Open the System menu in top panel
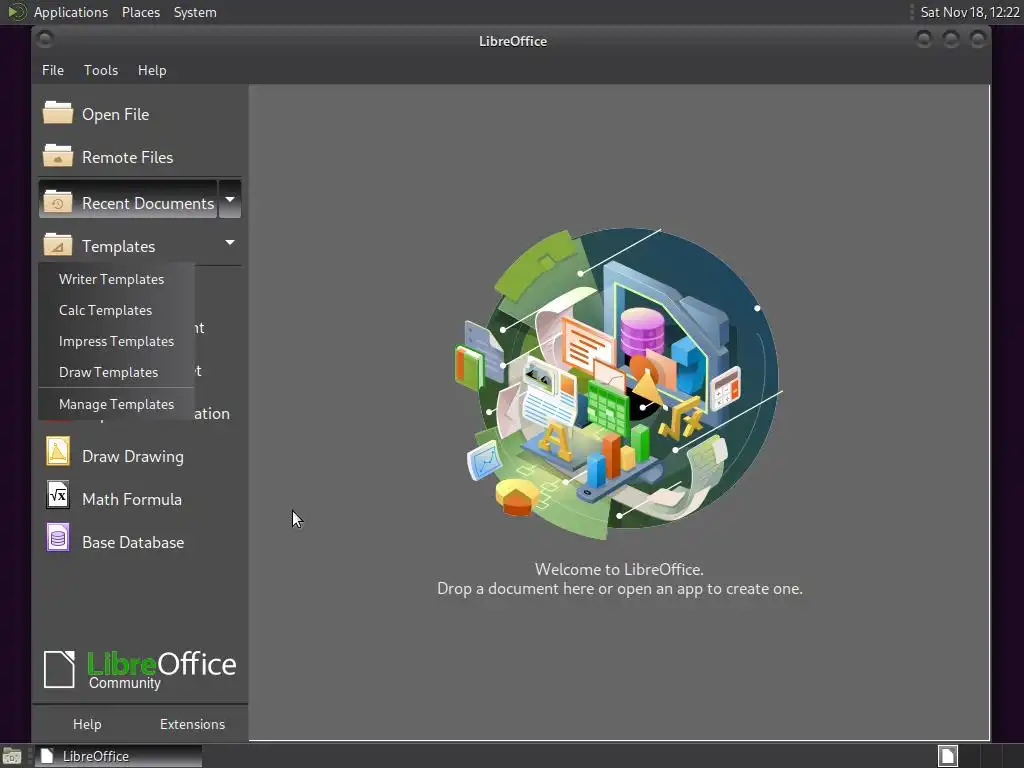 pyautogui.click(x=195, y=12)
